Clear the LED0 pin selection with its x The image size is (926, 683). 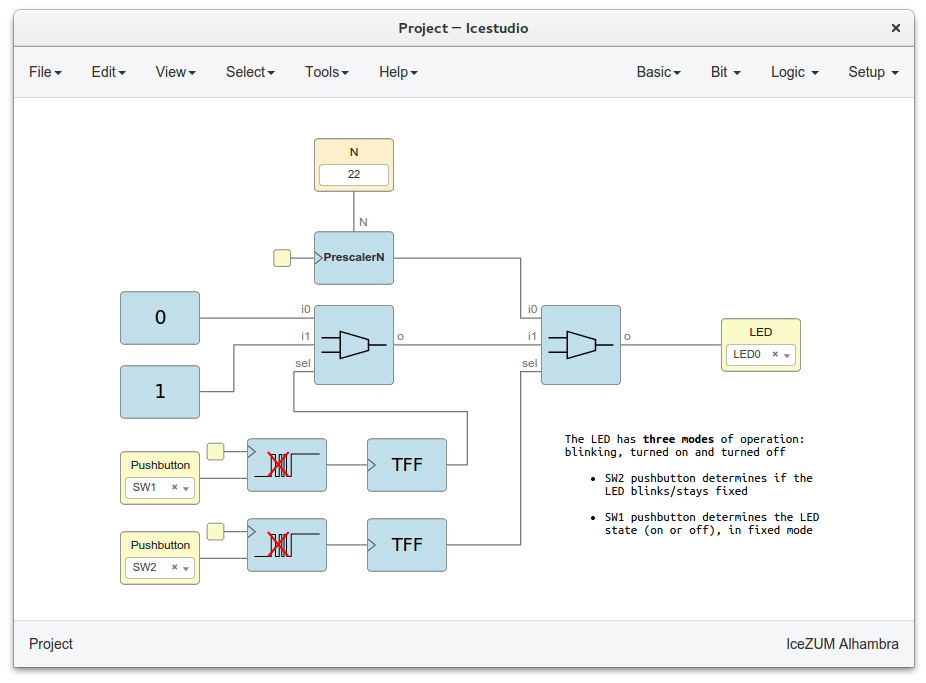click(x=775, y=354)
